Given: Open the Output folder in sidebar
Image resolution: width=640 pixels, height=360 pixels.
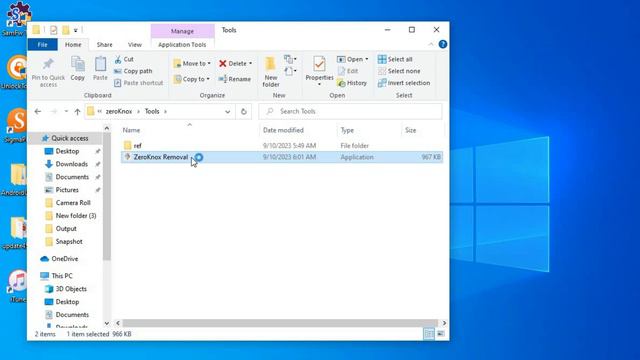Looking at the screenshot, I should point(66,229).
